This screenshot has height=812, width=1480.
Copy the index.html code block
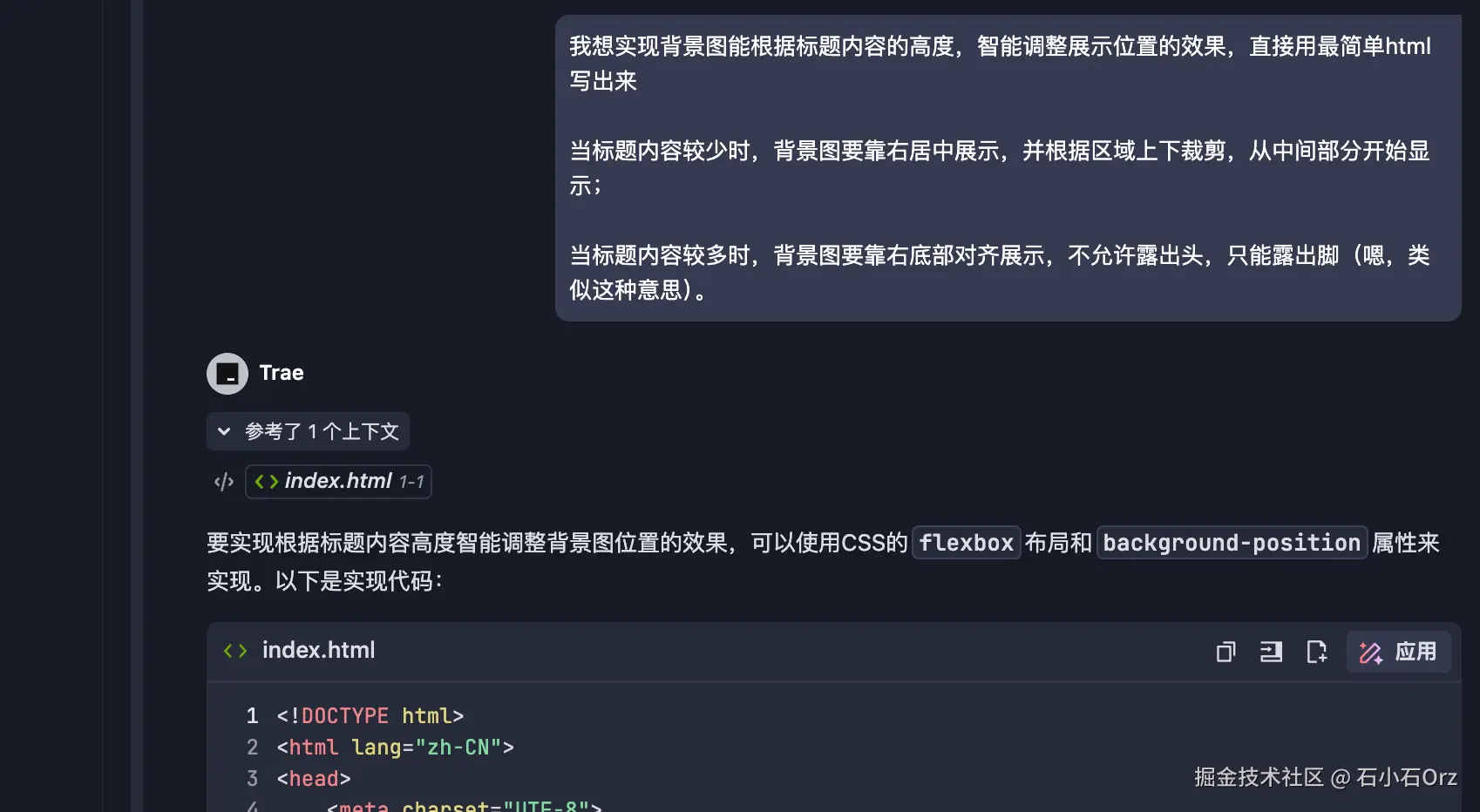1225,652
